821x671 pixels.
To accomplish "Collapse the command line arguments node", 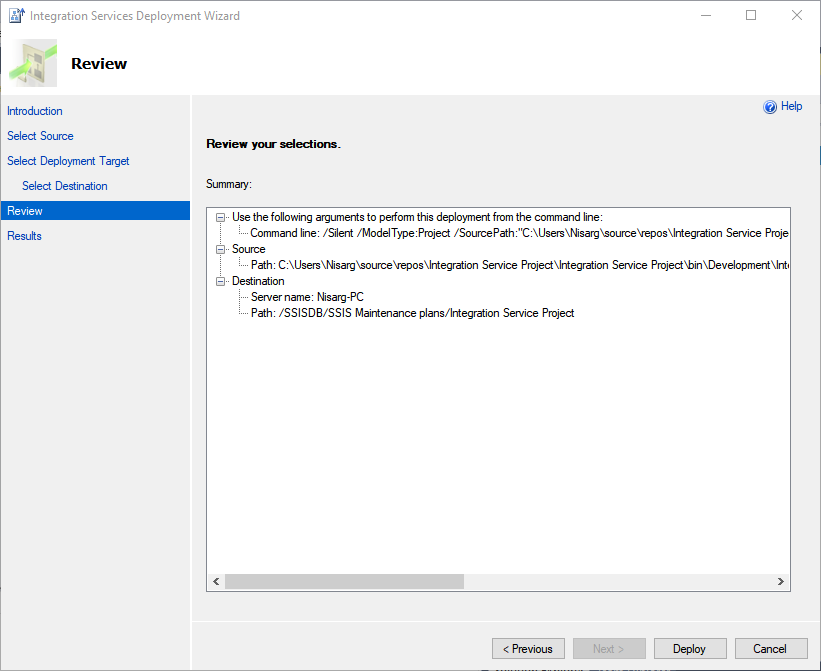I will coord(221,217).
